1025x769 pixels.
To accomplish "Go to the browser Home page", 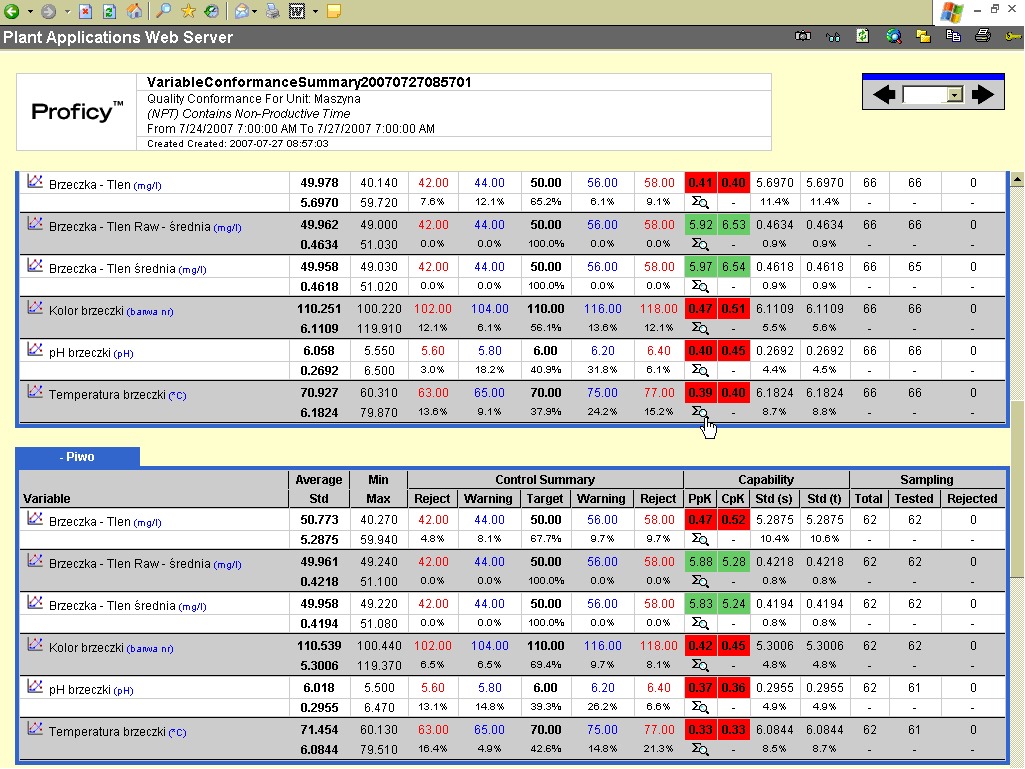I will tap(134, 11).
